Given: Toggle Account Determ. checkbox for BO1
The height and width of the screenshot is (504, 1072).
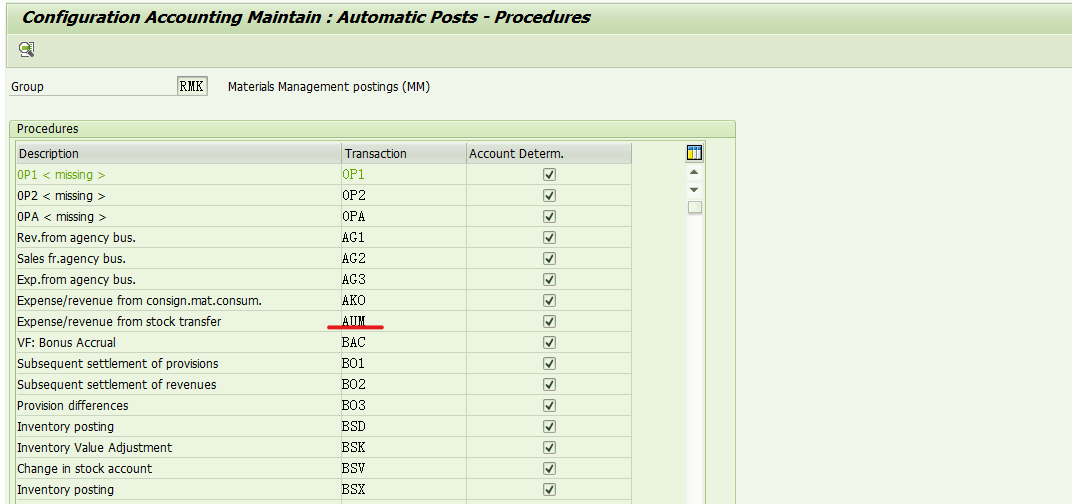Looking at the screenshot, I should click(x=549, y=364).
